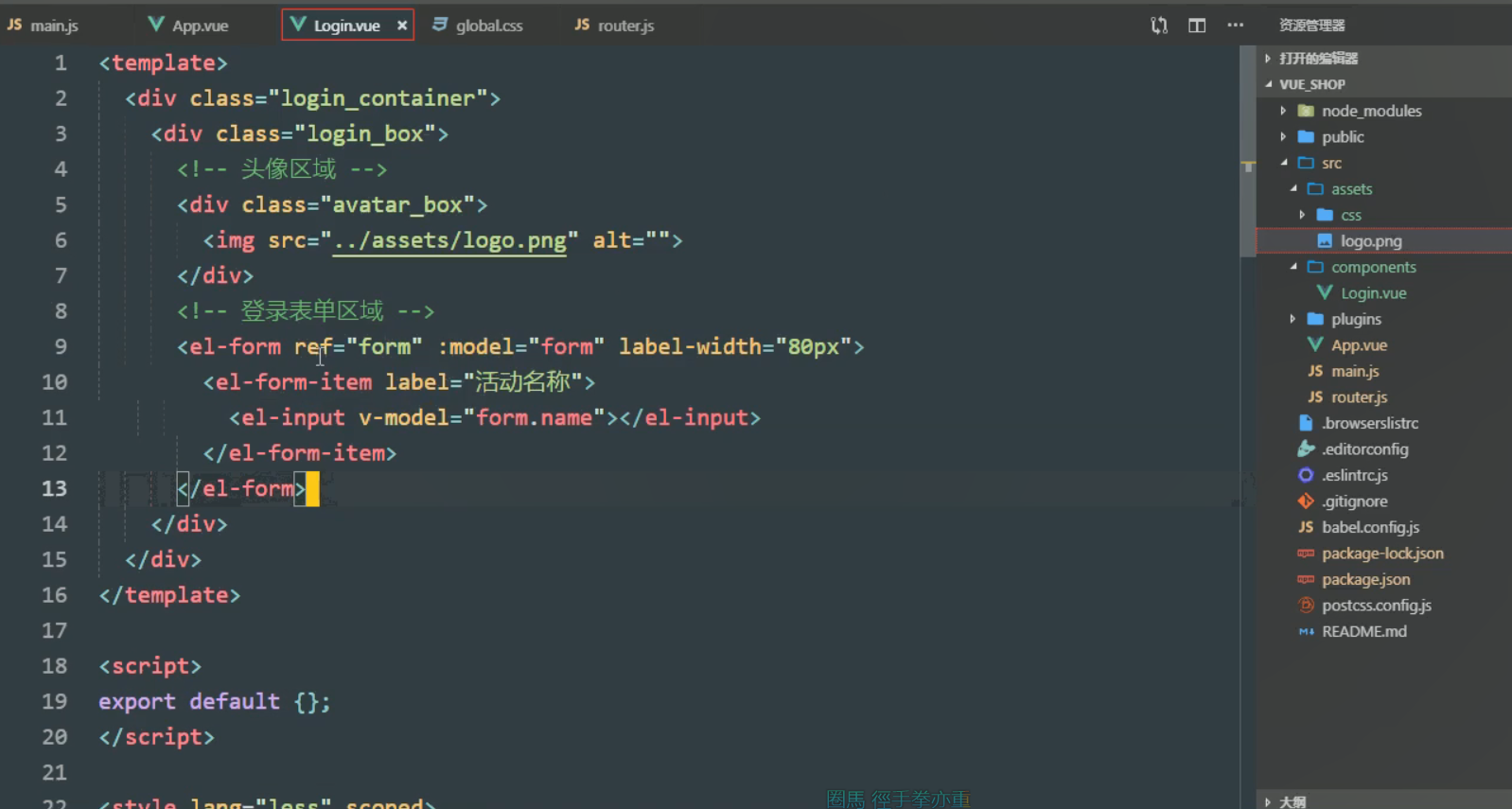Click the JS icon beside router.js in explorer
The image size is (1512, 809).
(x=1315, y=396)
